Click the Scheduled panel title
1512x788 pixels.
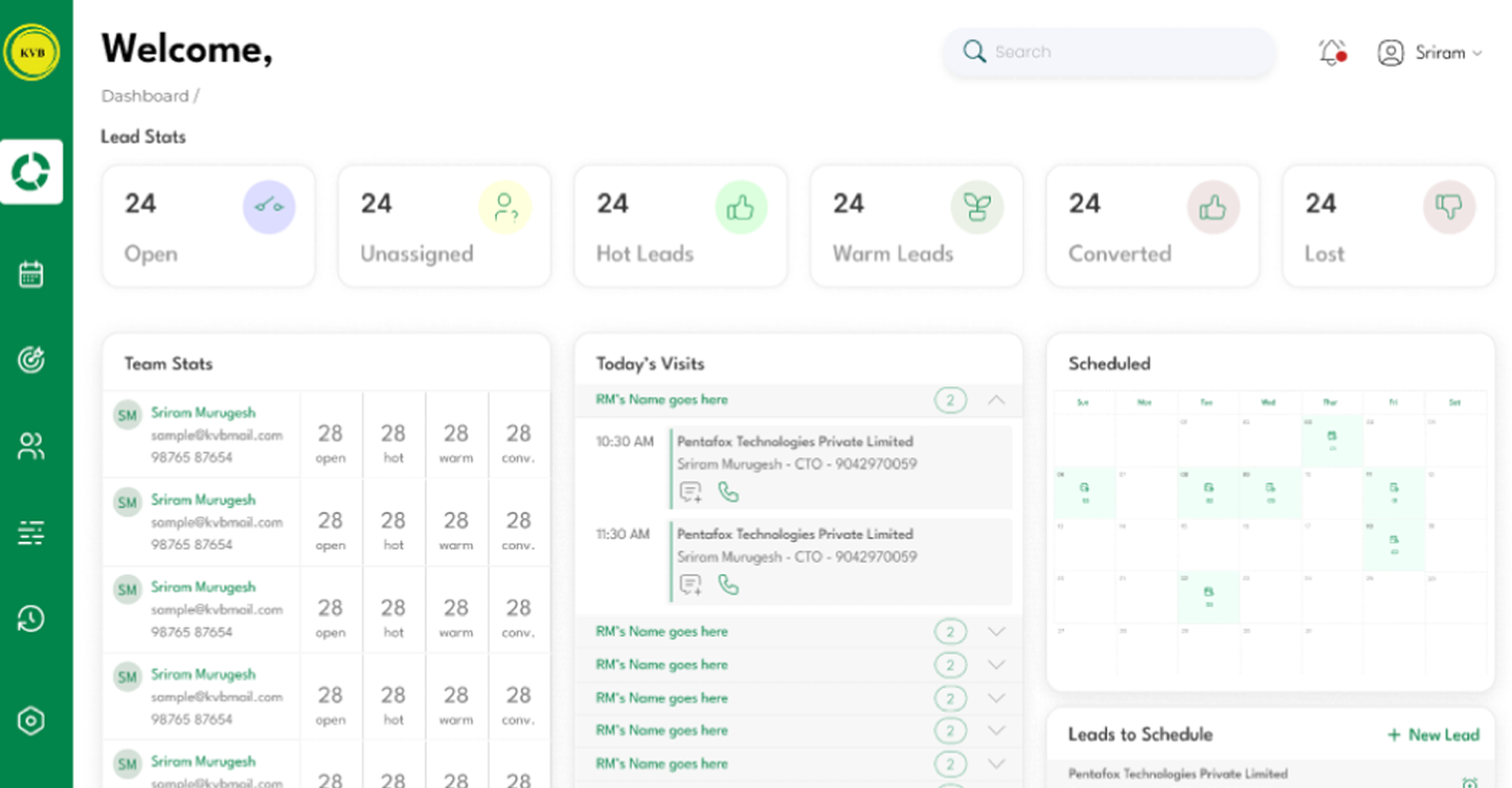pyautogui.click(x=1109, y=363)
